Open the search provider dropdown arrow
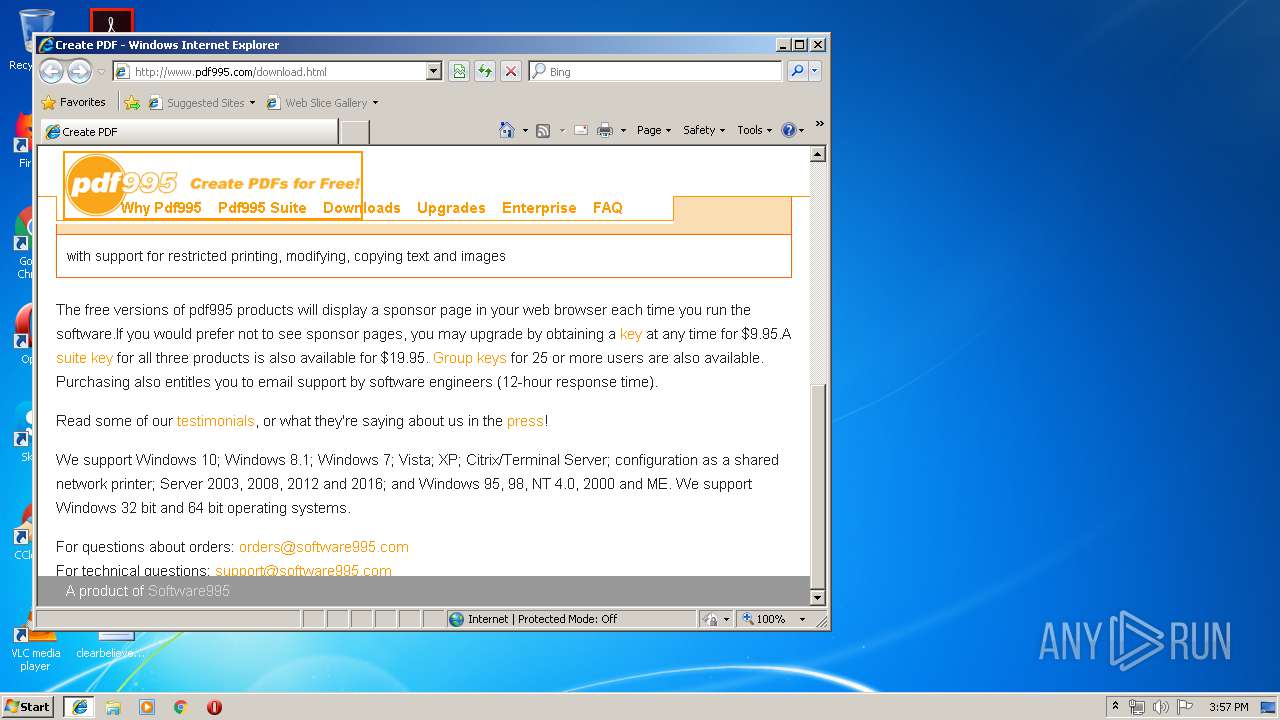Screen dimensions: 1280x720 point(815,71)
